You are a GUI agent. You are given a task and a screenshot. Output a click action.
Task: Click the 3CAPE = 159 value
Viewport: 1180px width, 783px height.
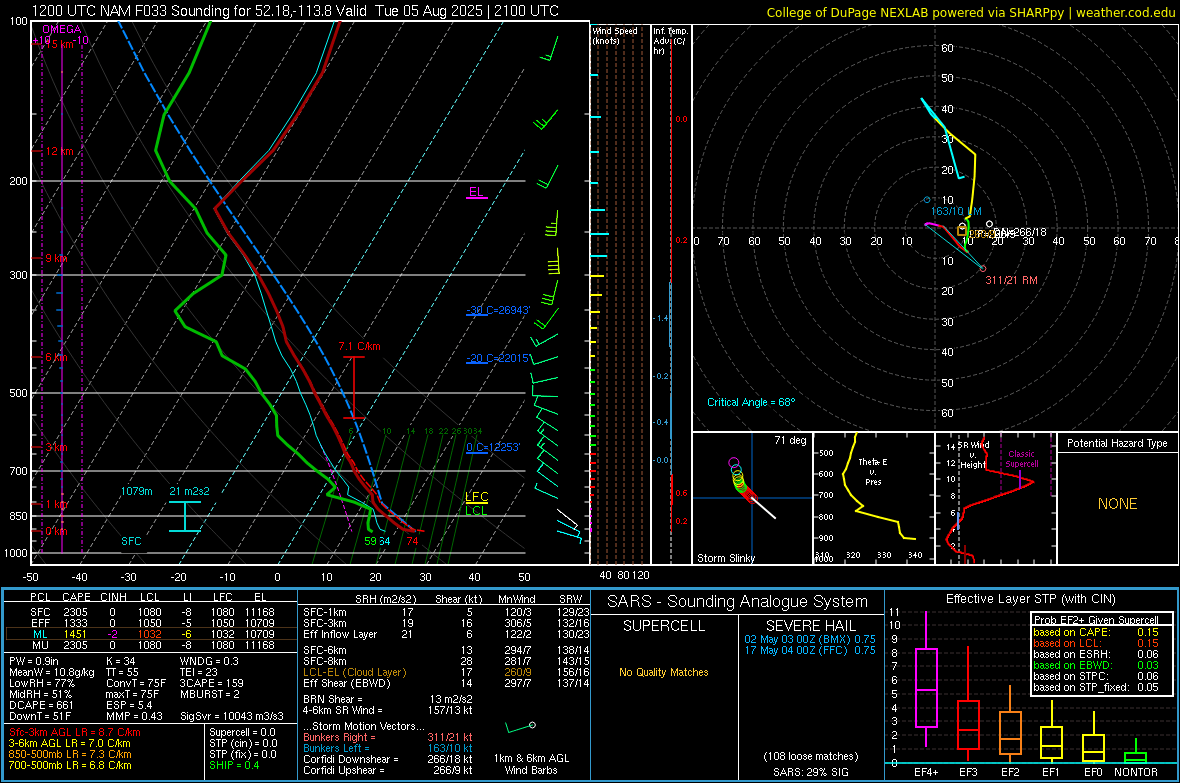pos(211,683)
